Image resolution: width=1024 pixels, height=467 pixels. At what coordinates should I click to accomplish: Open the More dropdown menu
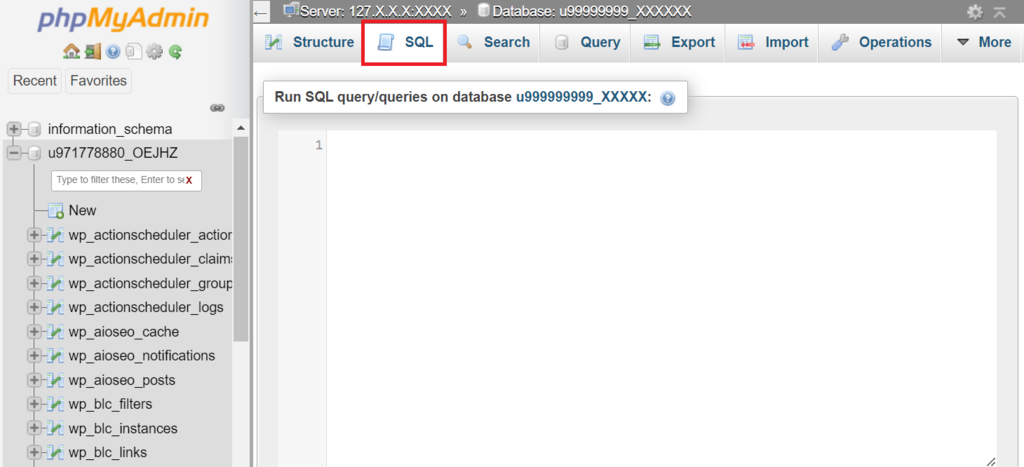pyautogui.click(x=983, y=42)
